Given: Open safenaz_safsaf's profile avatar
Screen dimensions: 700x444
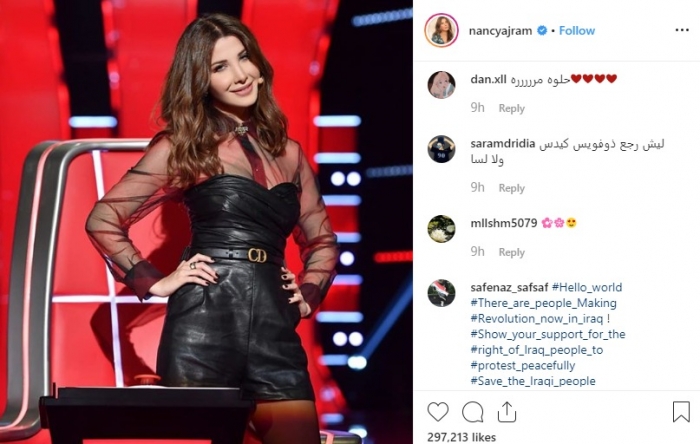Looking at the screenshot, I should pos(442,293).
